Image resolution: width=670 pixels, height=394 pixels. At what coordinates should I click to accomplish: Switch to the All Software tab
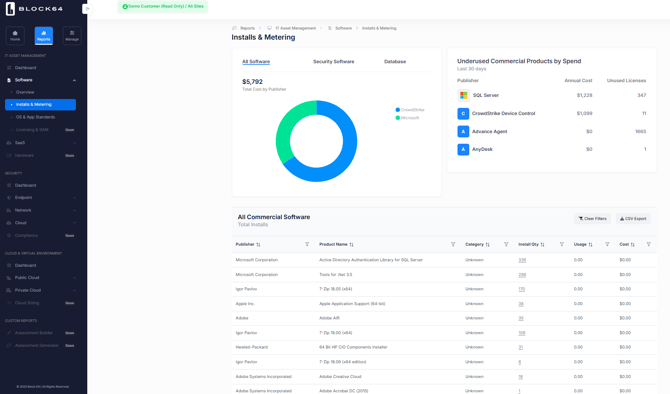(x=256, y=62)
